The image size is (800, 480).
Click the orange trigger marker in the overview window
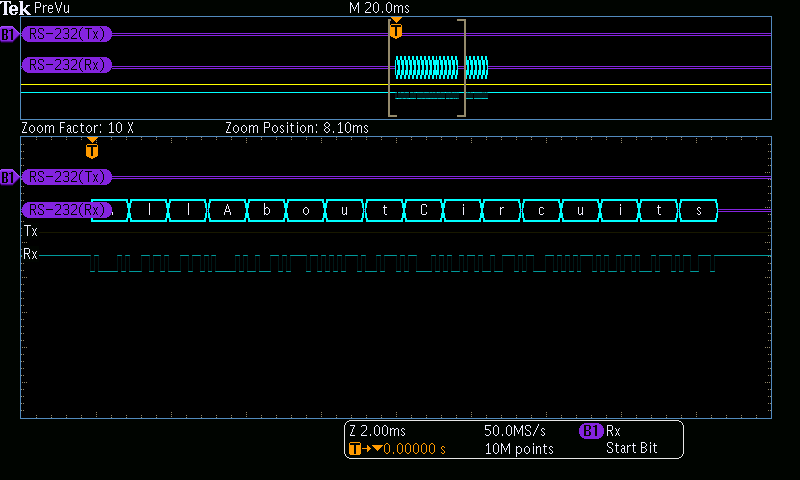(396, 28)
